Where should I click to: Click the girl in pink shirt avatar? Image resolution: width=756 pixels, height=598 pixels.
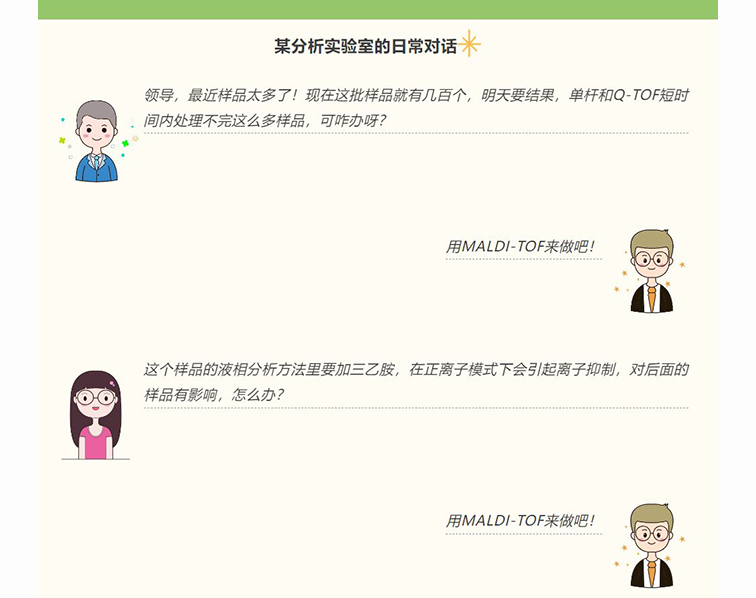95,415
